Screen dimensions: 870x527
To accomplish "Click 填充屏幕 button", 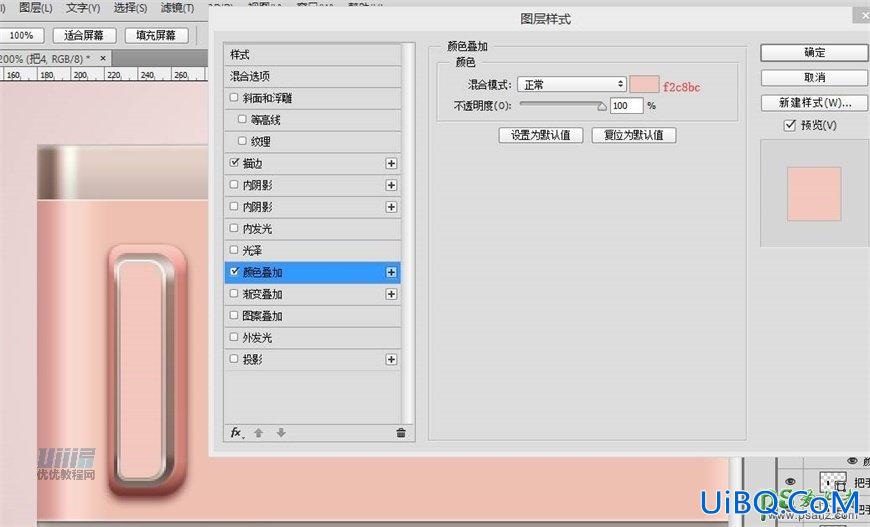I will [156, 36].
